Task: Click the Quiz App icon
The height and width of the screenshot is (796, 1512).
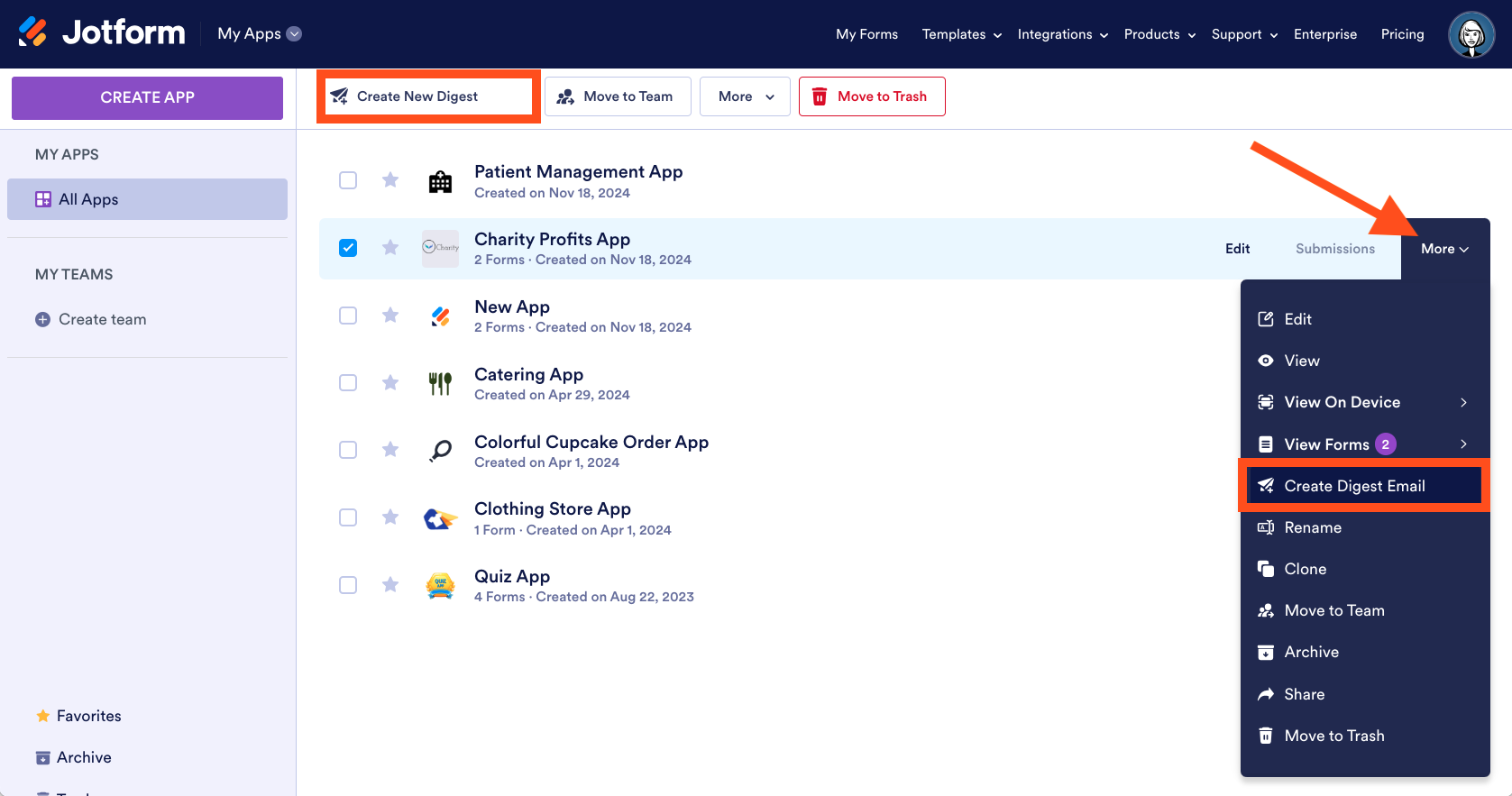Action: pyautogui.click(x=440, y=586)
